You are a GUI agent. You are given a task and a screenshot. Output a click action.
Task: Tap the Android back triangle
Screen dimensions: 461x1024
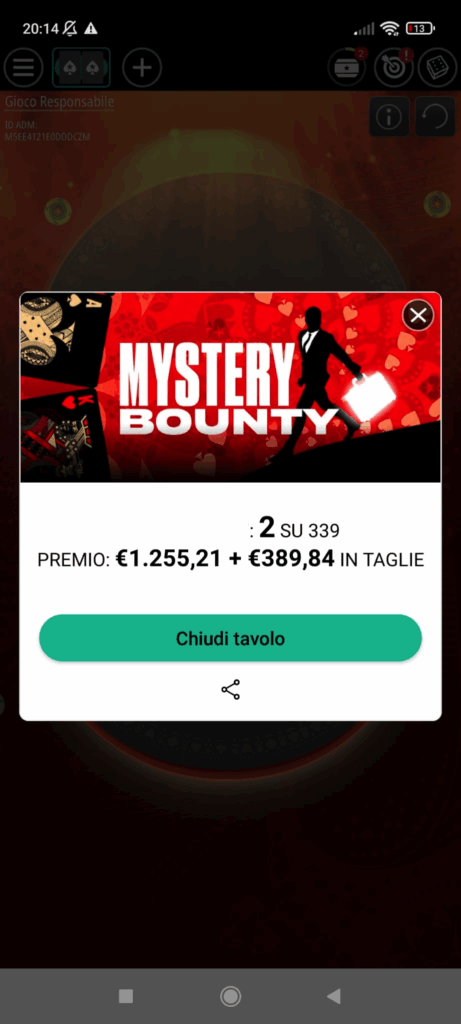[334, 996]
